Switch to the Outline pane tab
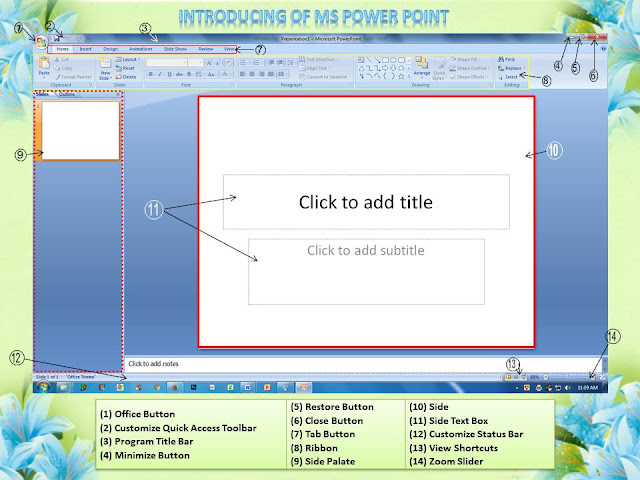 [x=67, y=94]
